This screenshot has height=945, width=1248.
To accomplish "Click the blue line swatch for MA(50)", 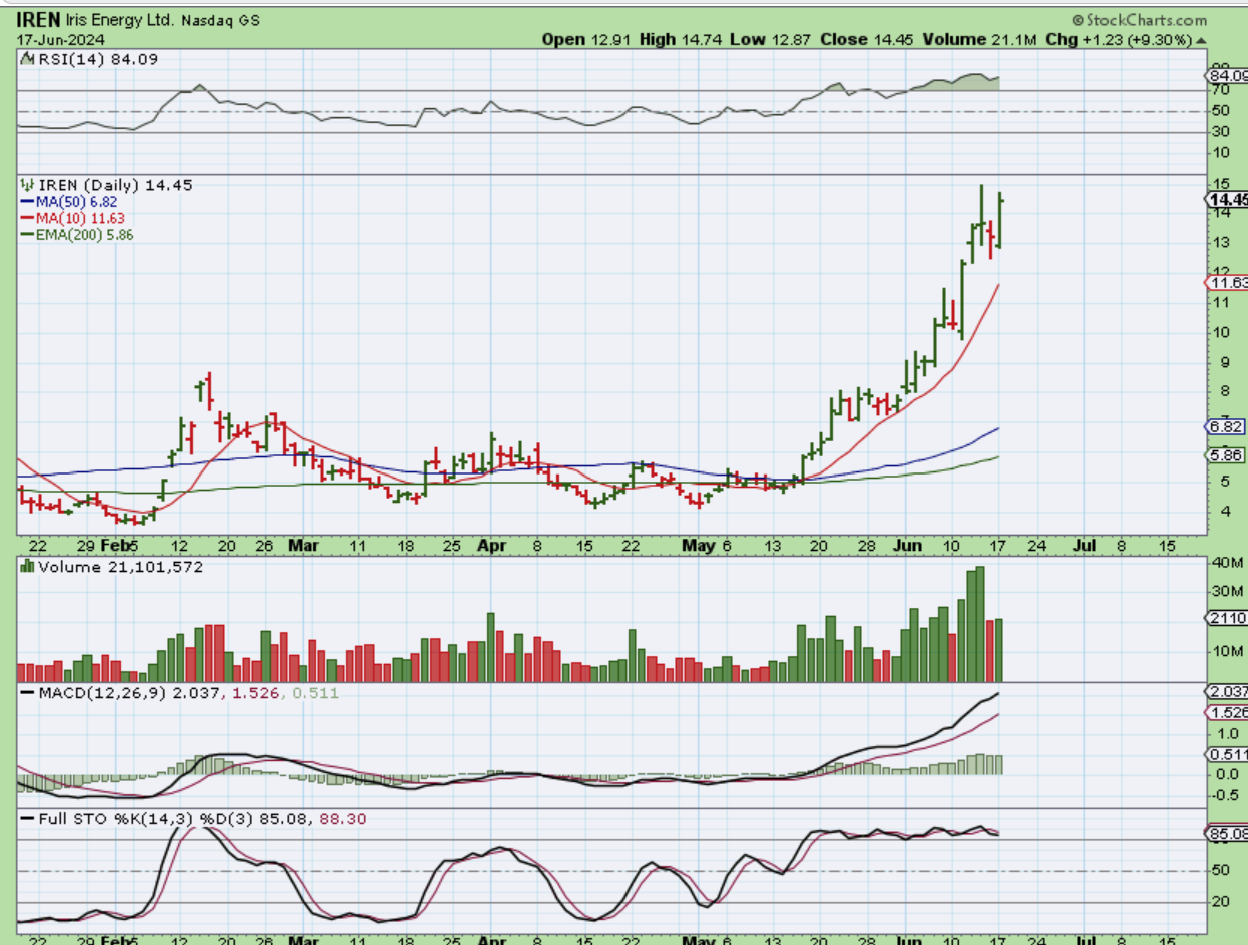I will [27, 201].
